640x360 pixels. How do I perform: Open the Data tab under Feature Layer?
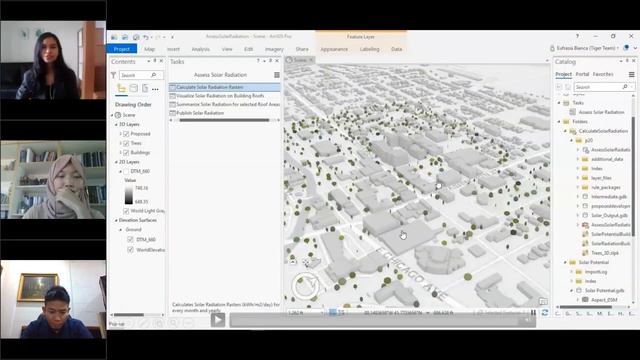tap(396, 49)
